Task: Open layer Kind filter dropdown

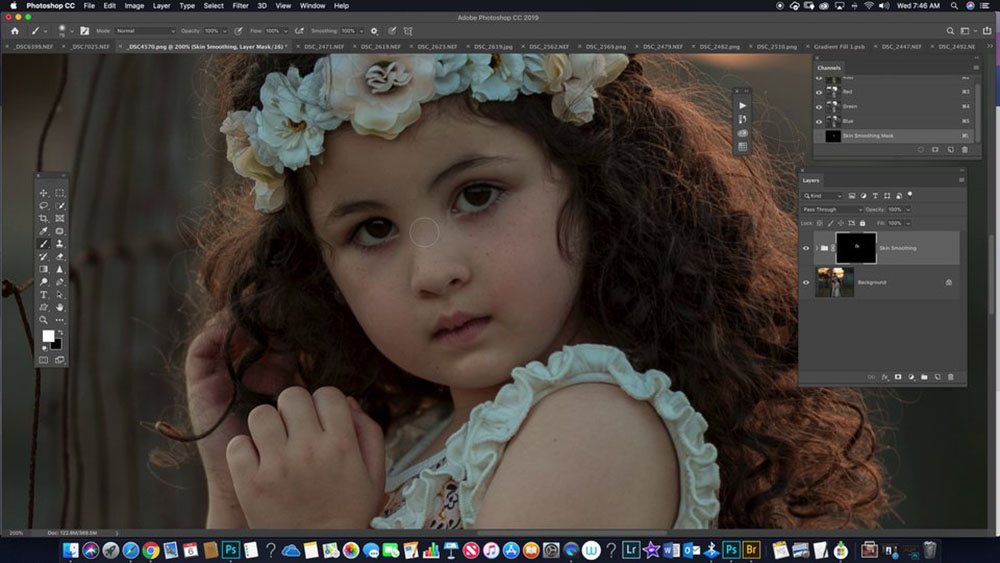Action: click(822, 196)
